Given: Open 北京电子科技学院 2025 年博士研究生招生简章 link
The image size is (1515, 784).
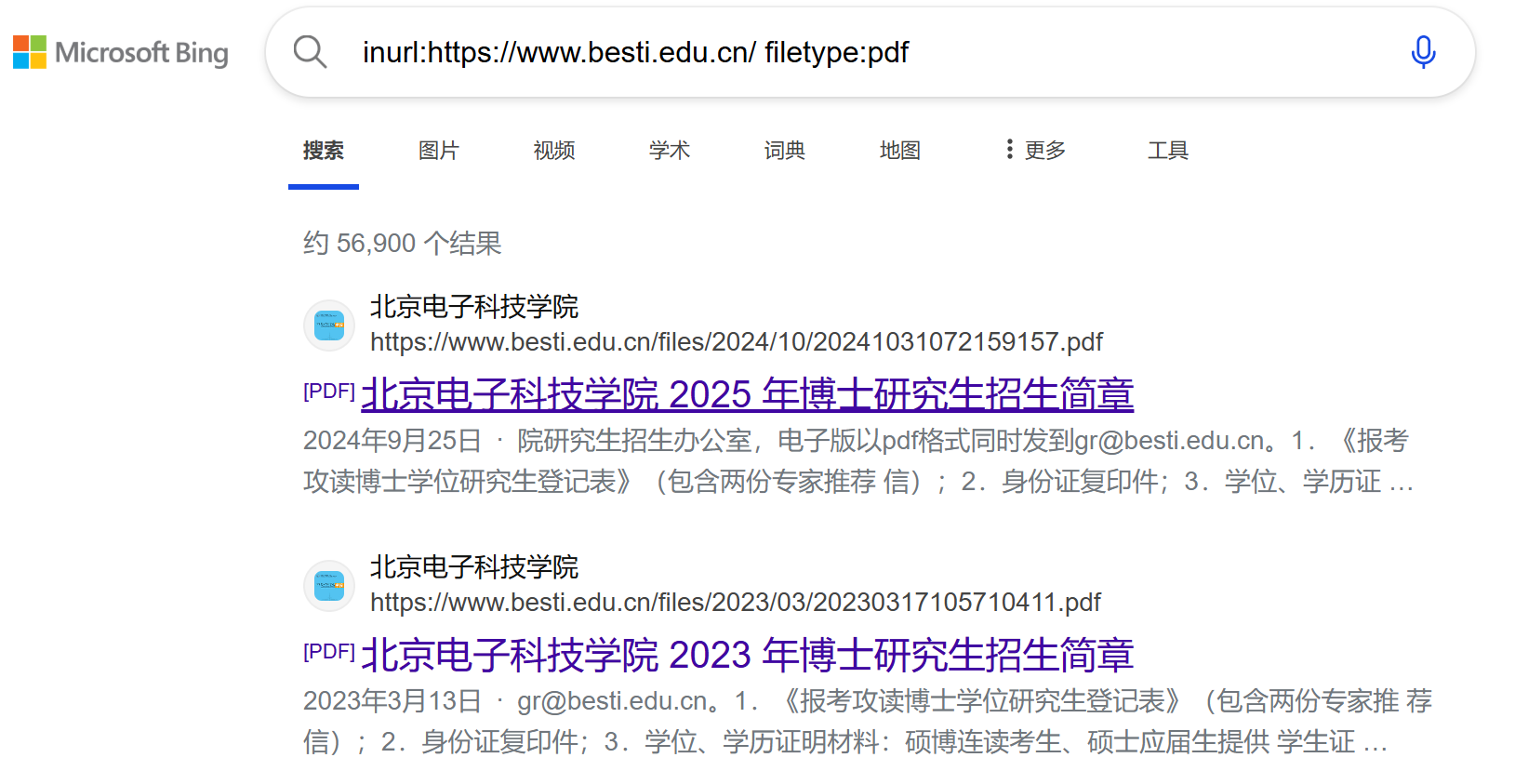Looking at the screenshot, I should point(748,394).
